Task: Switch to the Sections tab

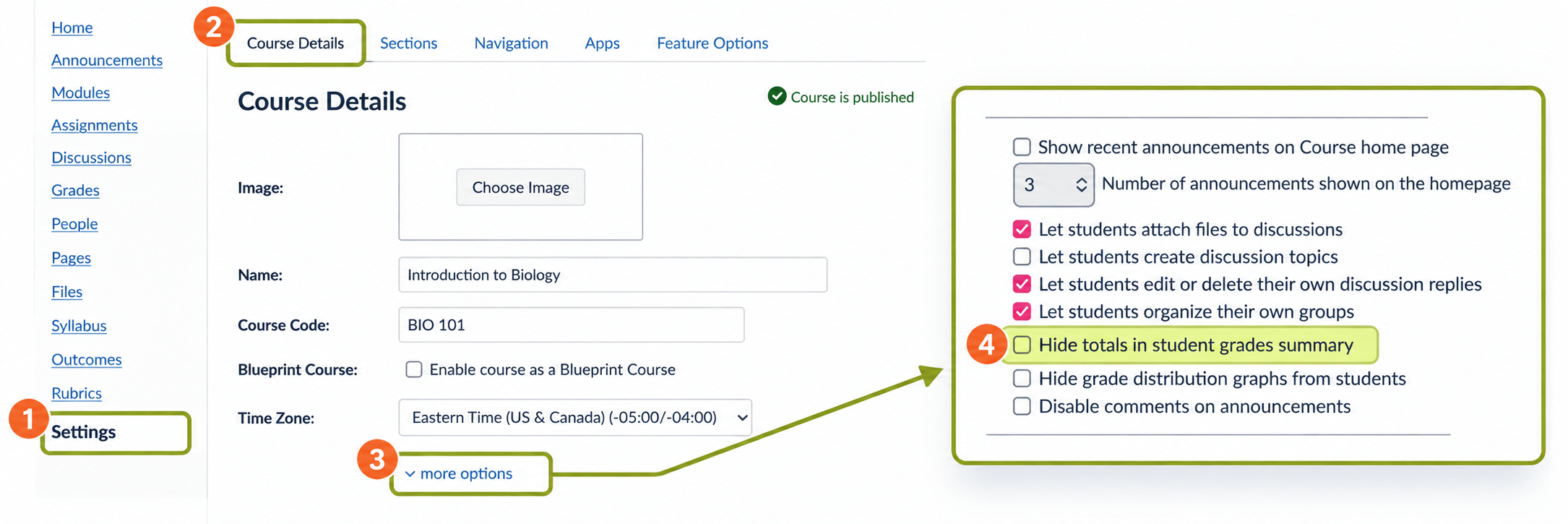Action: click(x=408, y=43)
